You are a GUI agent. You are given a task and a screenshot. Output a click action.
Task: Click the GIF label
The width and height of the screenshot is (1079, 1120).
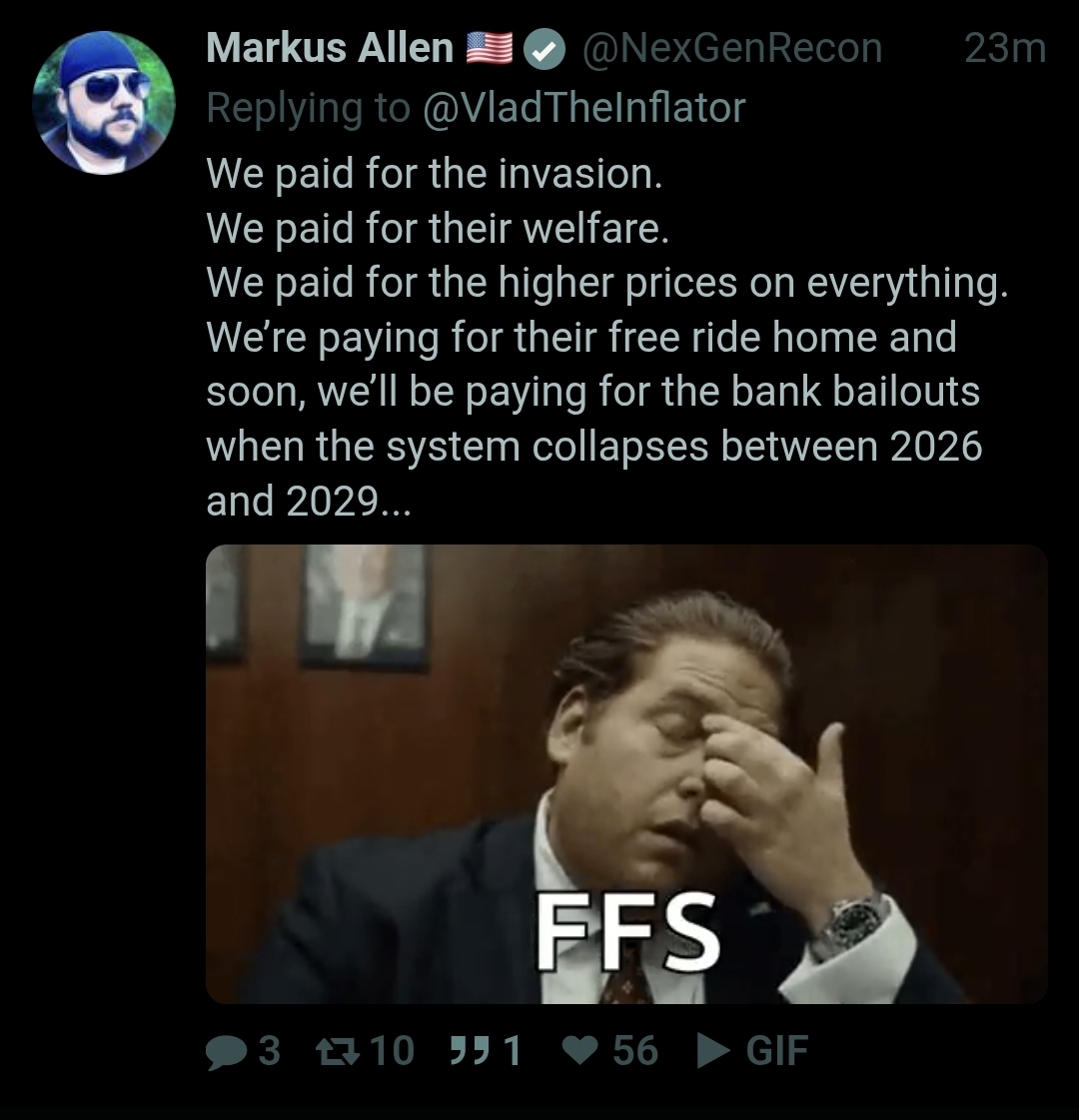tap(777, 1051)
